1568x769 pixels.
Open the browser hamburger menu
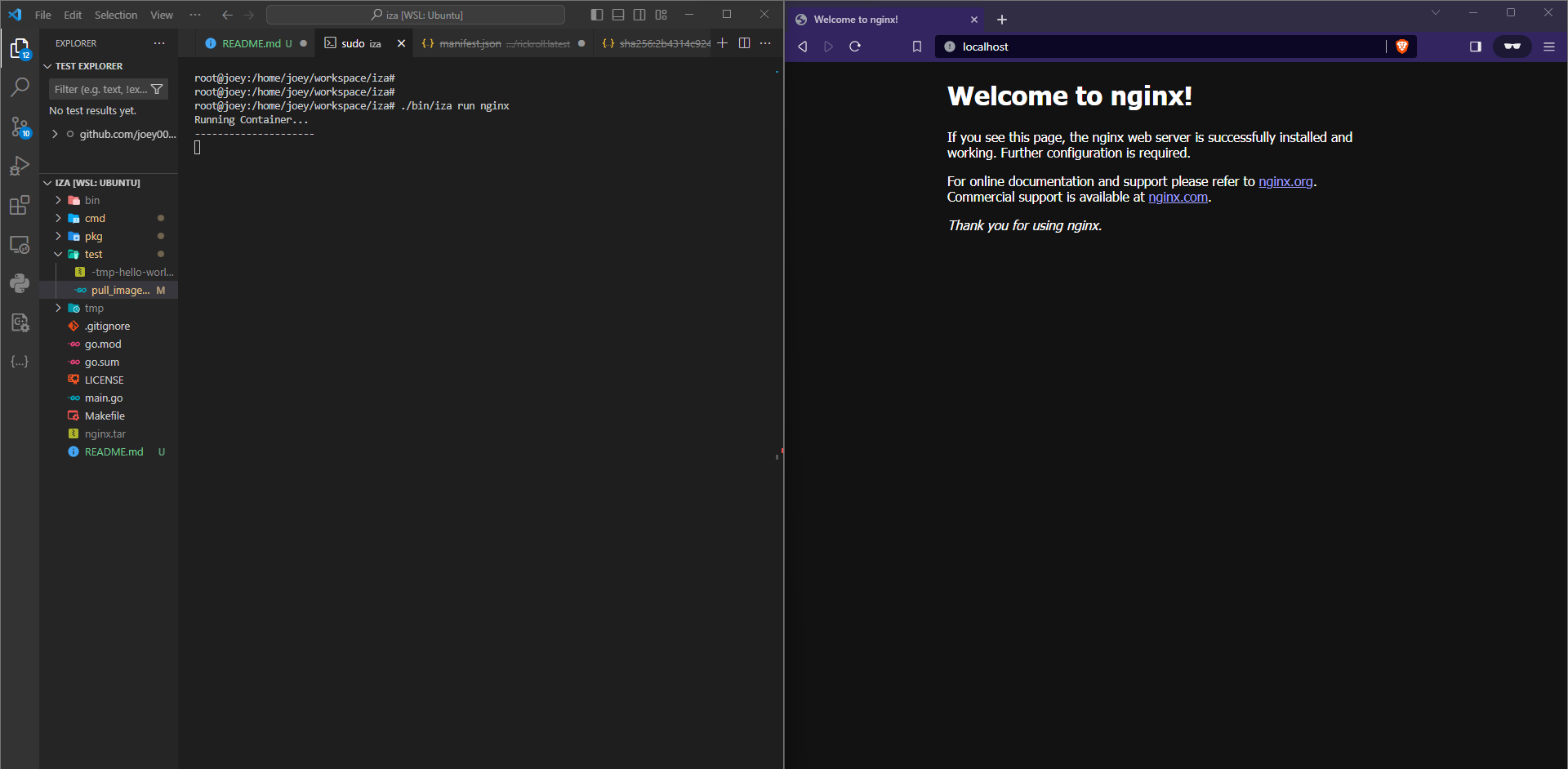[x=1549, y=47]
